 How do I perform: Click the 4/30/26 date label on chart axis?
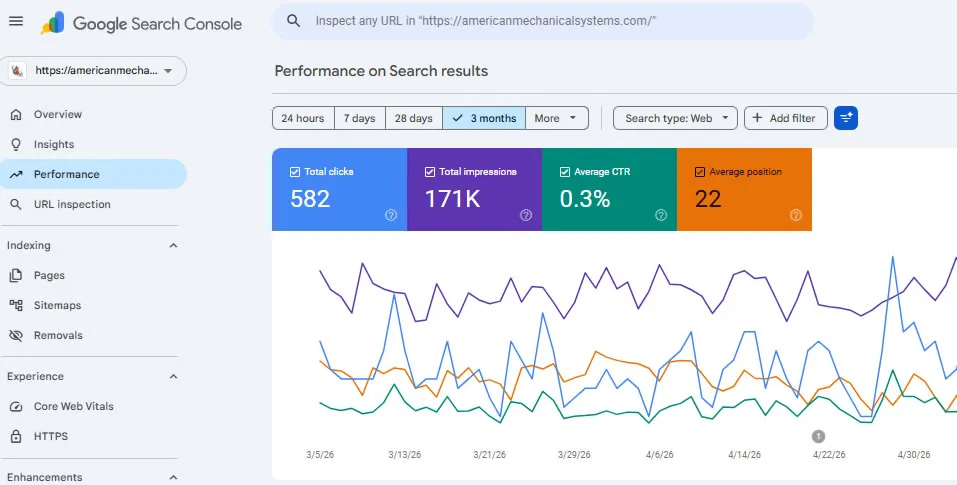coord(914,455)
